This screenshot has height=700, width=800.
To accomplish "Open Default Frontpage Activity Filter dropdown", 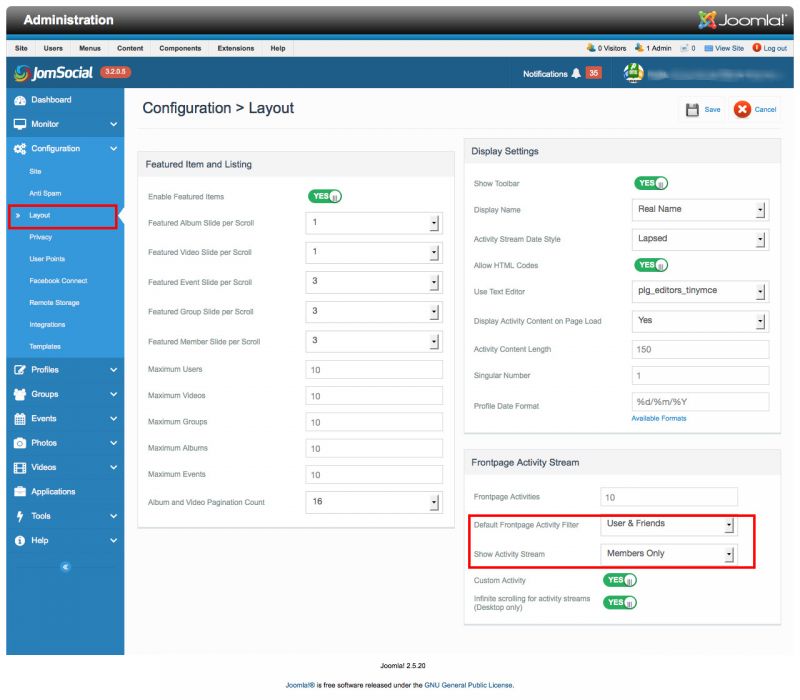I will (670, 524).
